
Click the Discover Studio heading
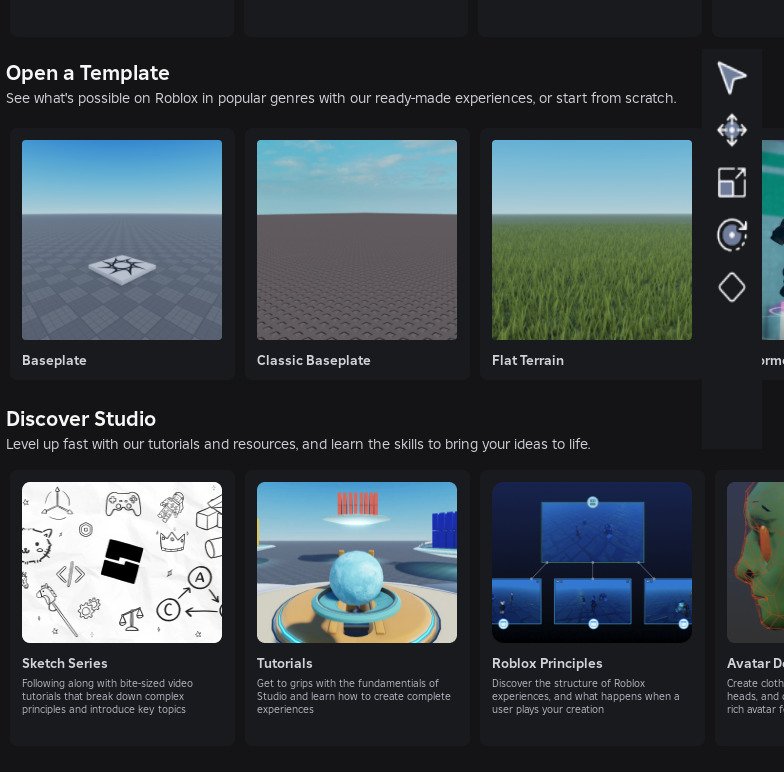[80, 419]
